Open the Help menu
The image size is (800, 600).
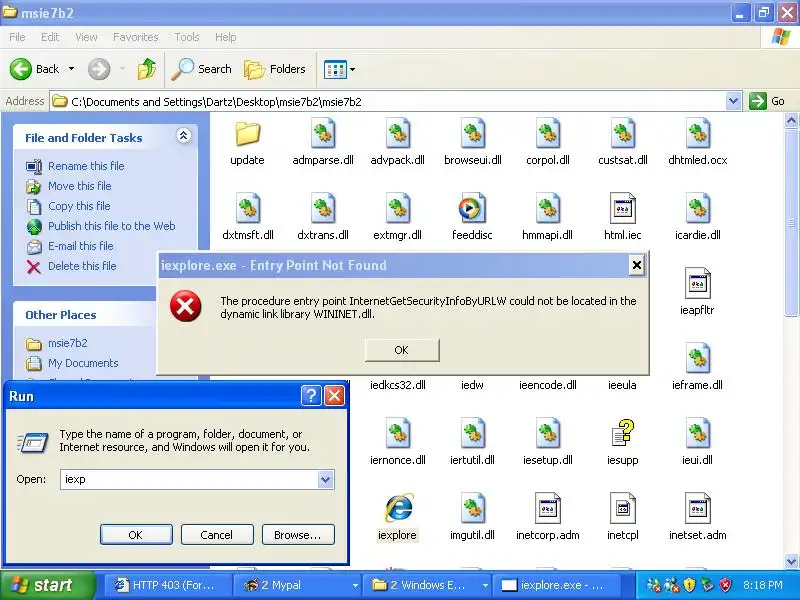click(226, 37)
